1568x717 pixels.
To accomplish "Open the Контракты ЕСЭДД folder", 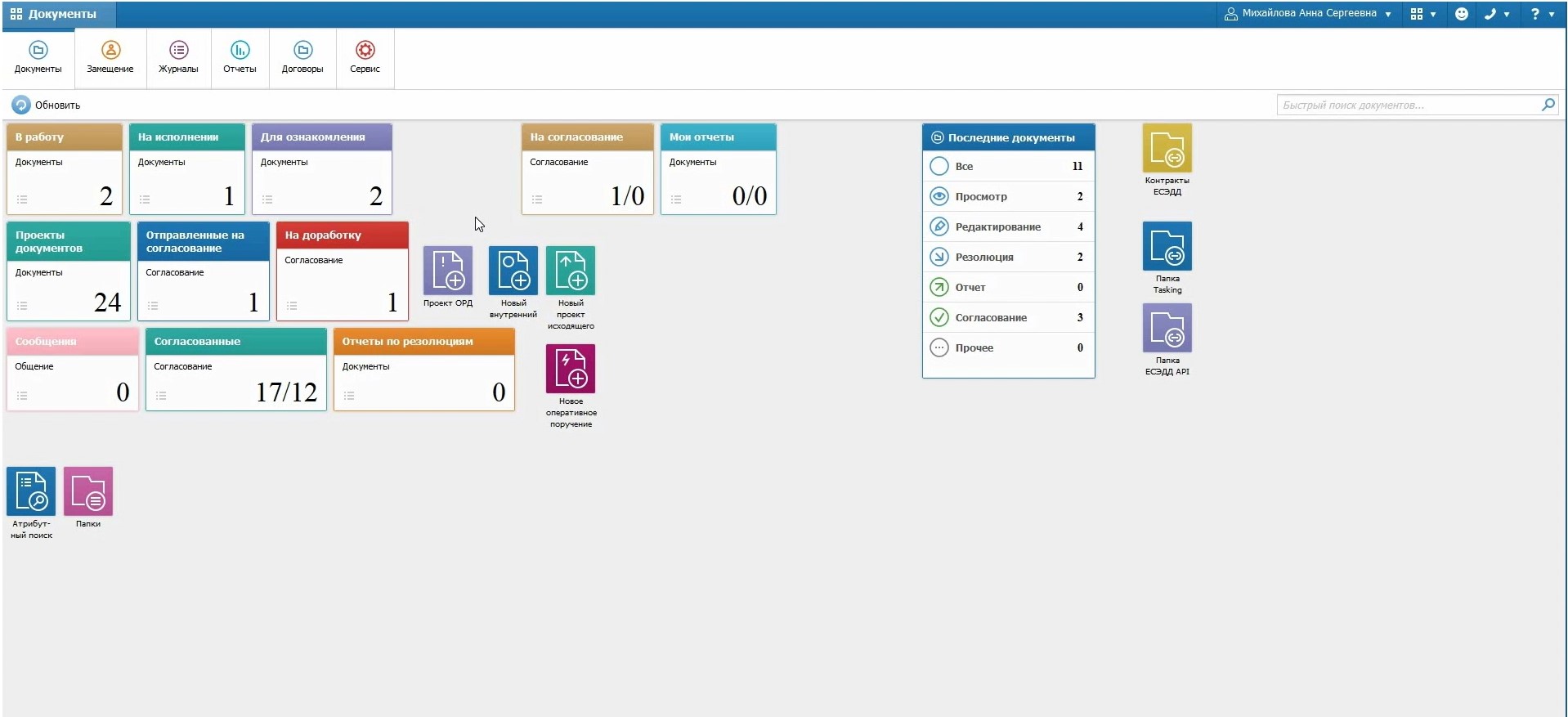I will (x=1167, y=148).
